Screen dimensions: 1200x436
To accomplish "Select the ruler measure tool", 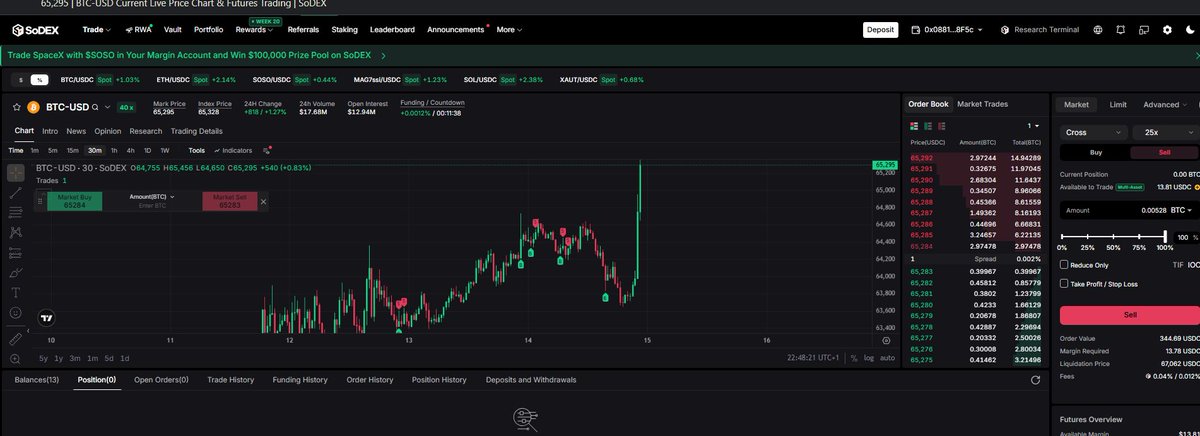I will (x=16, y=338).
